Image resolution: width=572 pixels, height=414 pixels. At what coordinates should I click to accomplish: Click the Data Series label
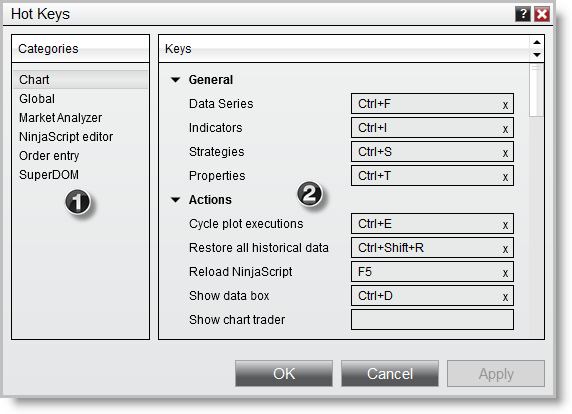click(x=221, y=104)
